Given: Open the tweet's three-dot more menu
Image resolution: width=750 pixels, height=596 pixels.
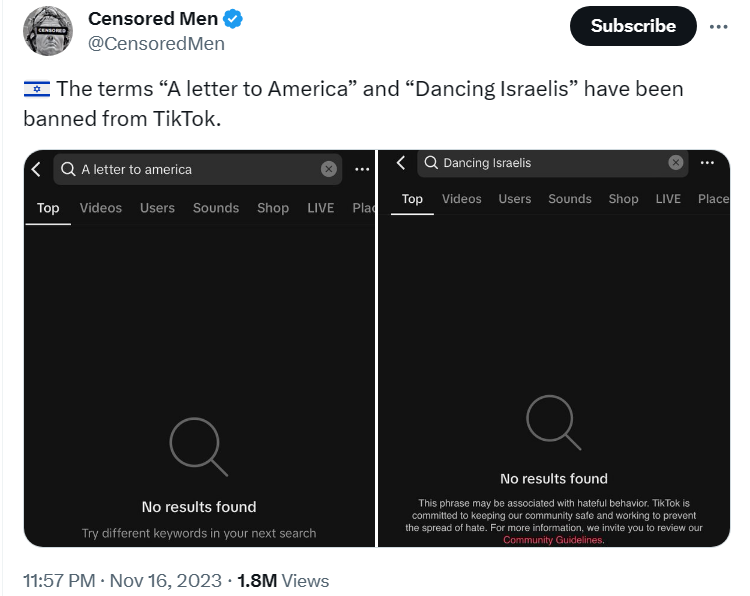Looking at the screenshot, I should (x=718, y=27).
